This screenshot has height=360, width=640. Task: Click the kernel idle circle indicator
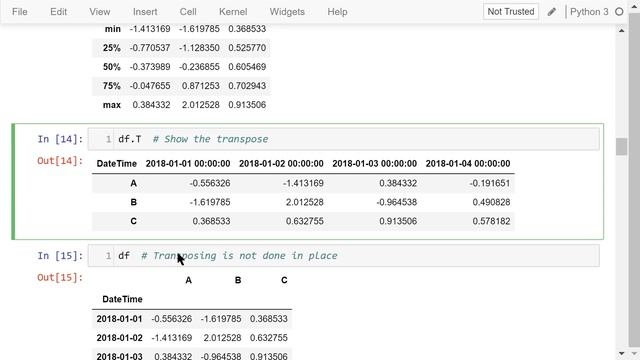point(619,12)
